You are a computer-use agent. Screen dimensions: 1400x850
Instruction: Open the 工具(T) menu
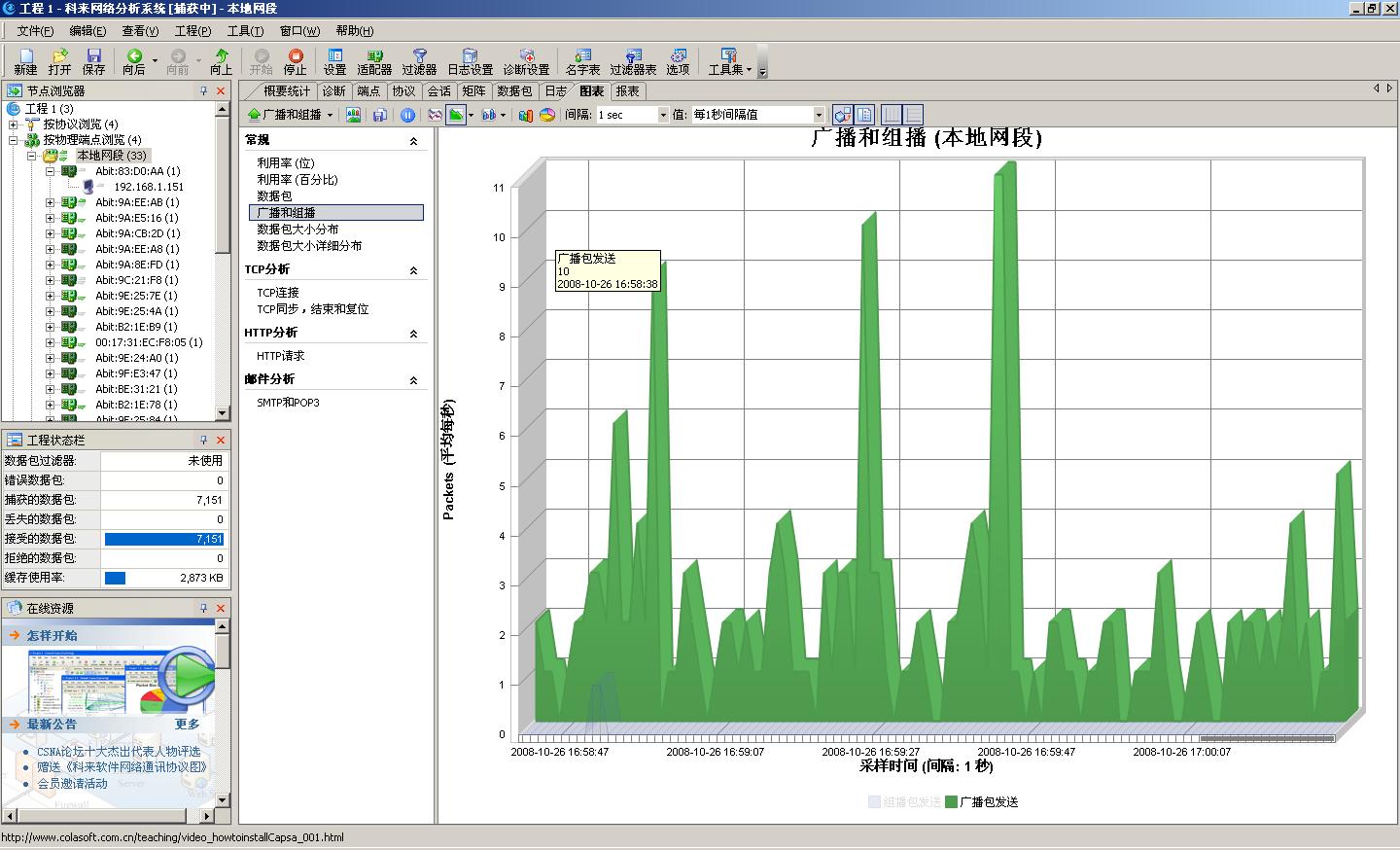point(245,31)
